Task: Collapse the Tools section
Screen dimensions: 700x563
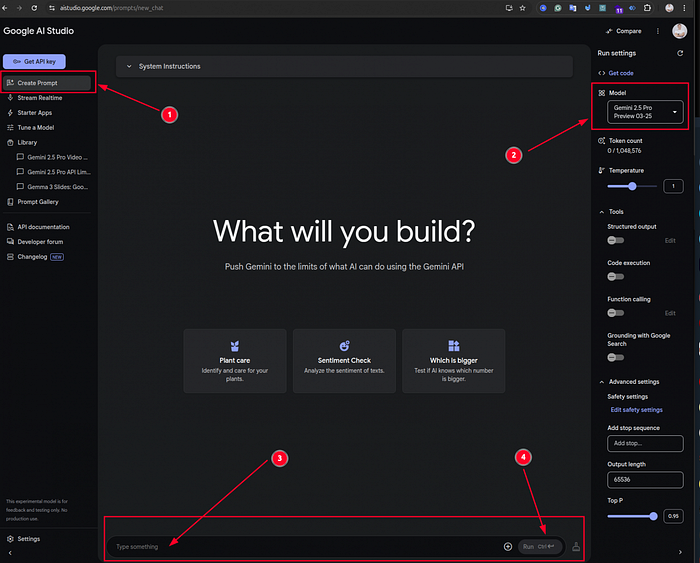Action: (x=602, y=212)
